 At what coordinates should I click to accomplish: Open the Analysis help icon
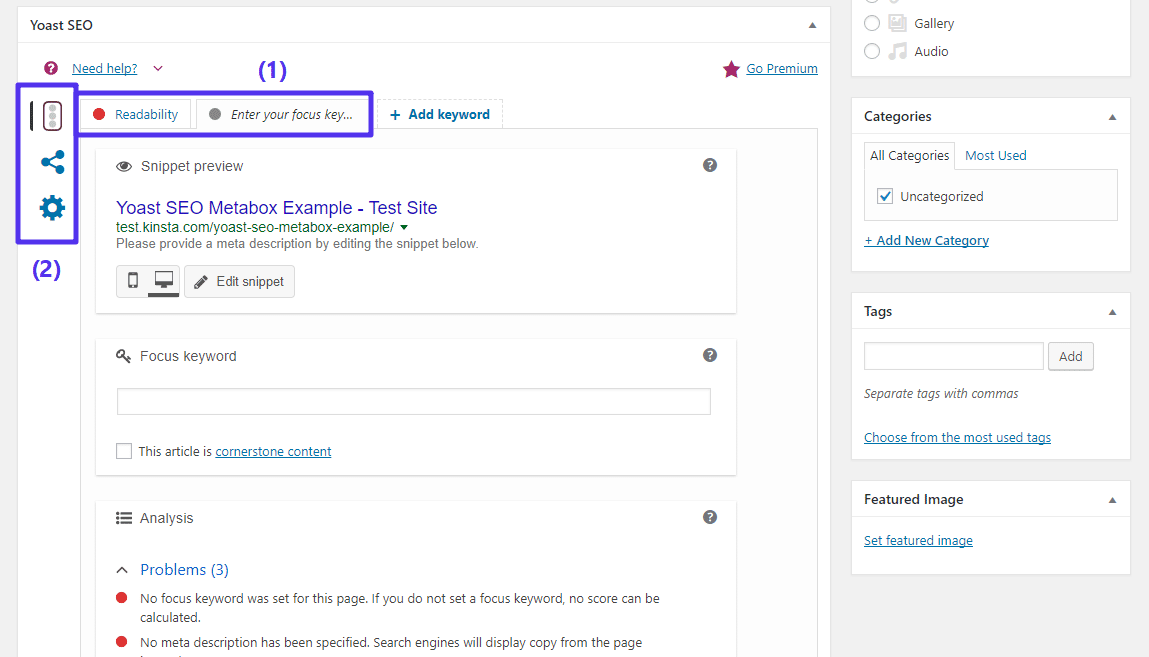709,517
